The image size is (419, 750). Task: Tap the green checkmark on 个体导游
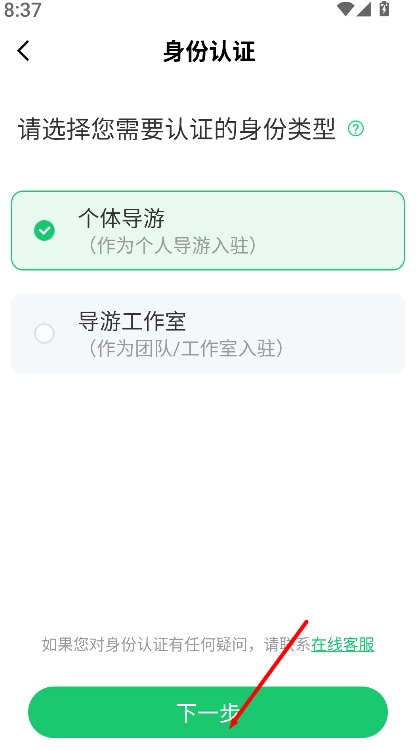[x=44, y=231]
